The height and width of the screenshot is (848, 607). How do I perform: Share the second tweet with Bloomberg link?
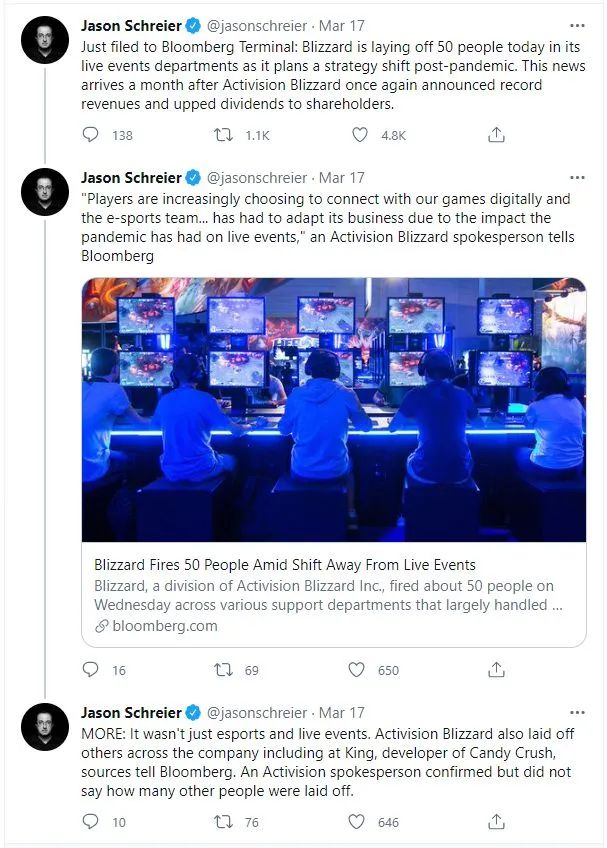pyautogui.click(x=496, y=670)
